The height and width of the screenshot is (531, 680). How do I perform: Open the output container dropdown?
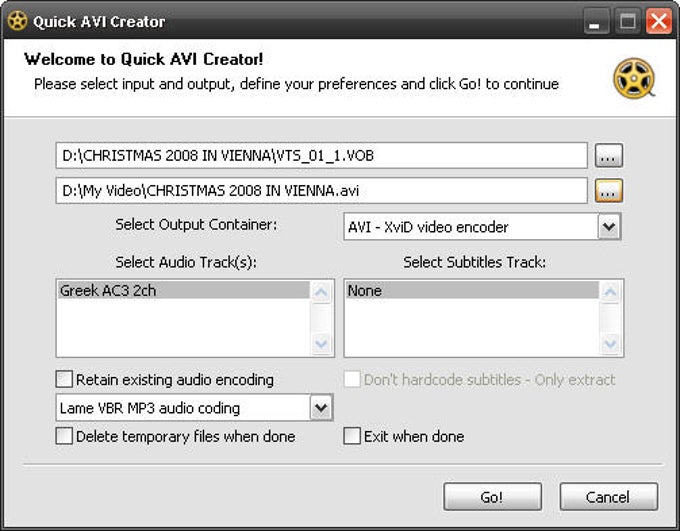609,226
